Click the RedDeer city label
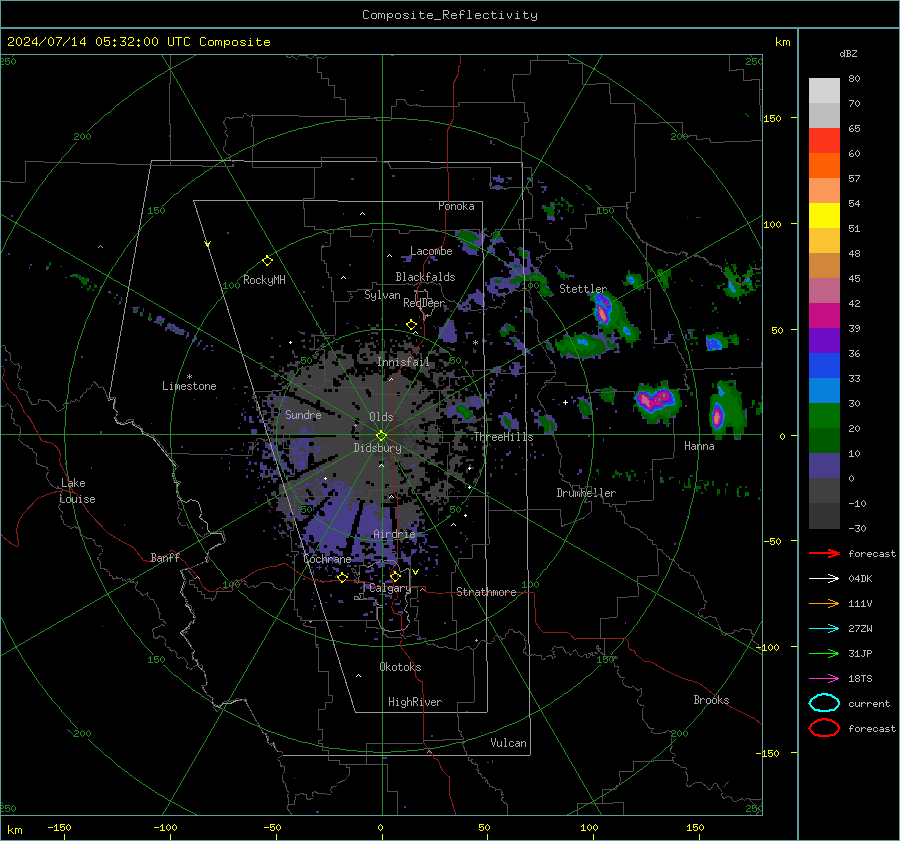 pos(424,303)
